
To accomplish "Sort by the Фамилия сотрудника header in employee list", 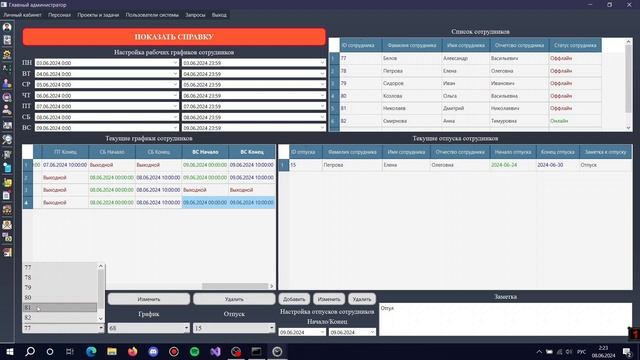I will [411, 45].
